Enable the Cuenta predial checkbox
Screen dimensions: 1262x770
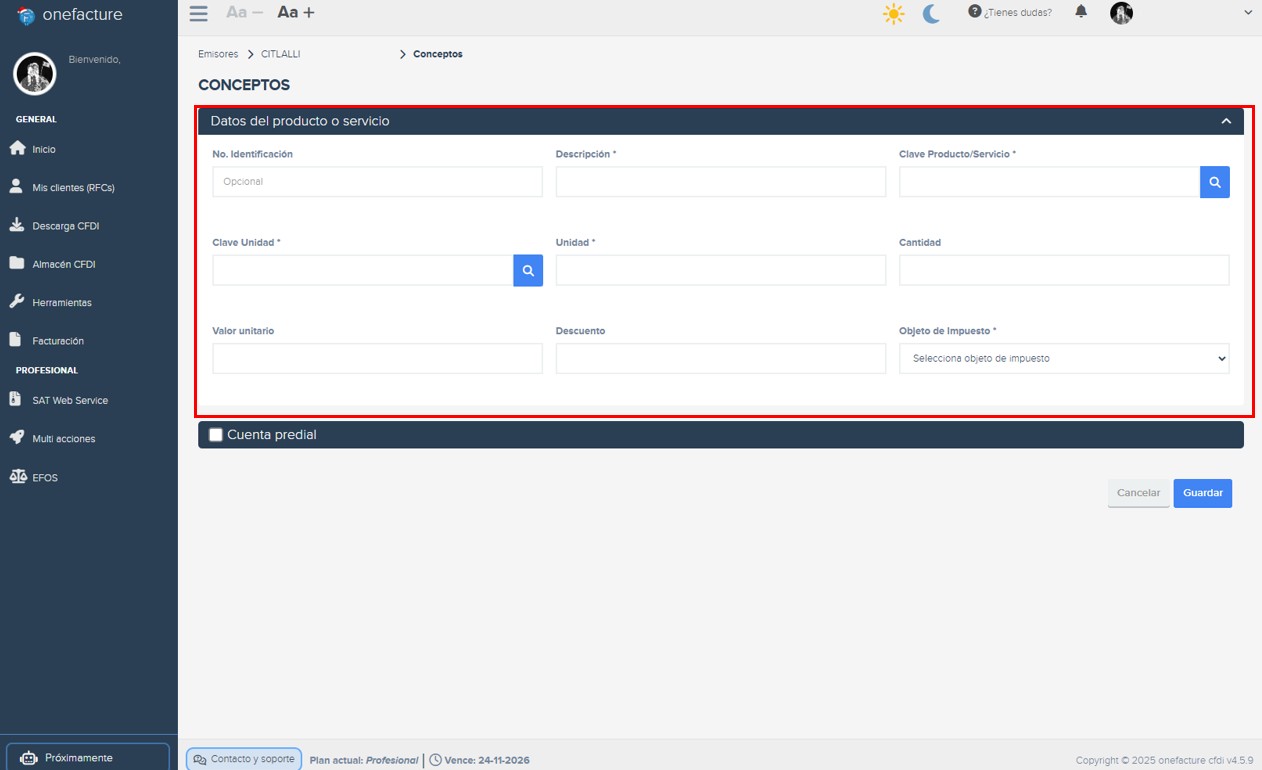point(216,435)
